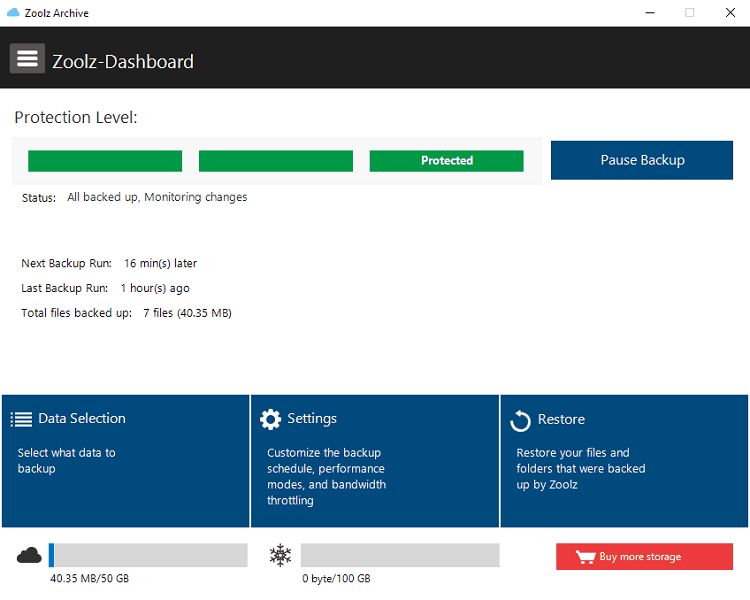Click the middle green protection level bar

coord(276,161)
